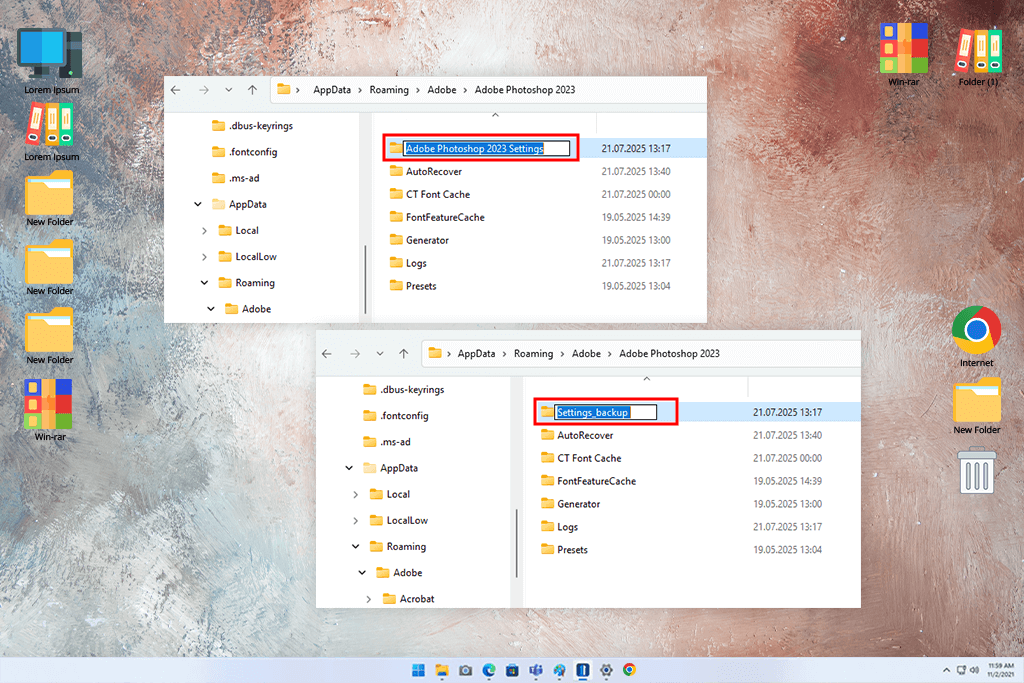The width and height of the screenshot is (1024, 683).
Task: Show hidden system tray icons
Action: point(946,670)
